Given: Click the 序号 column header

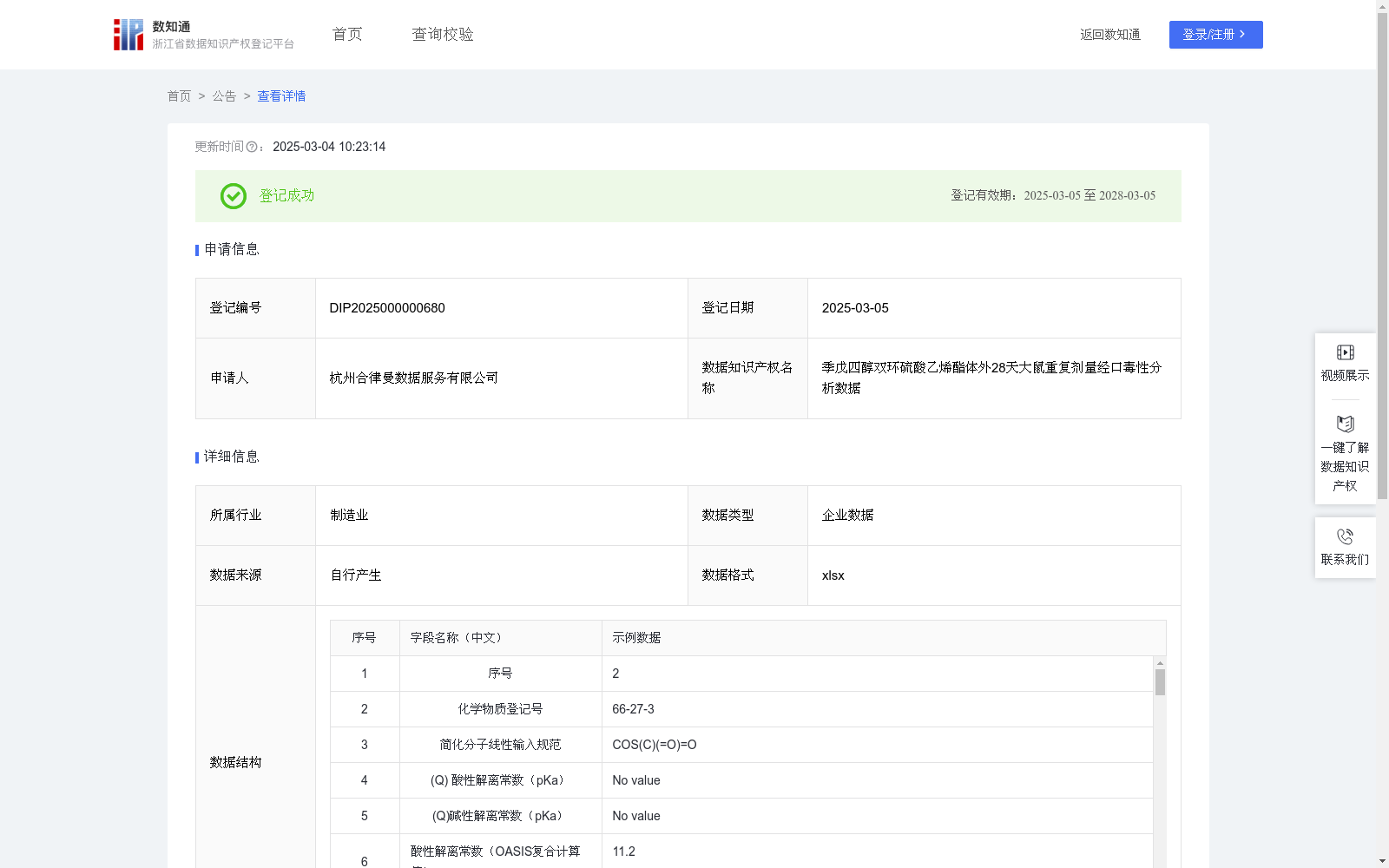Looking at the screenshot, I should (x=364, y=638).
